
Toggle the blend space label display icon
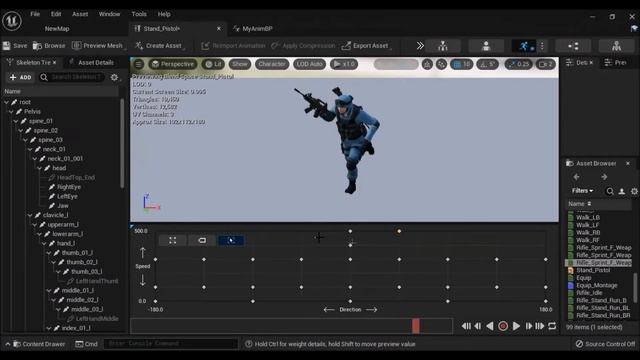[202, 240]
